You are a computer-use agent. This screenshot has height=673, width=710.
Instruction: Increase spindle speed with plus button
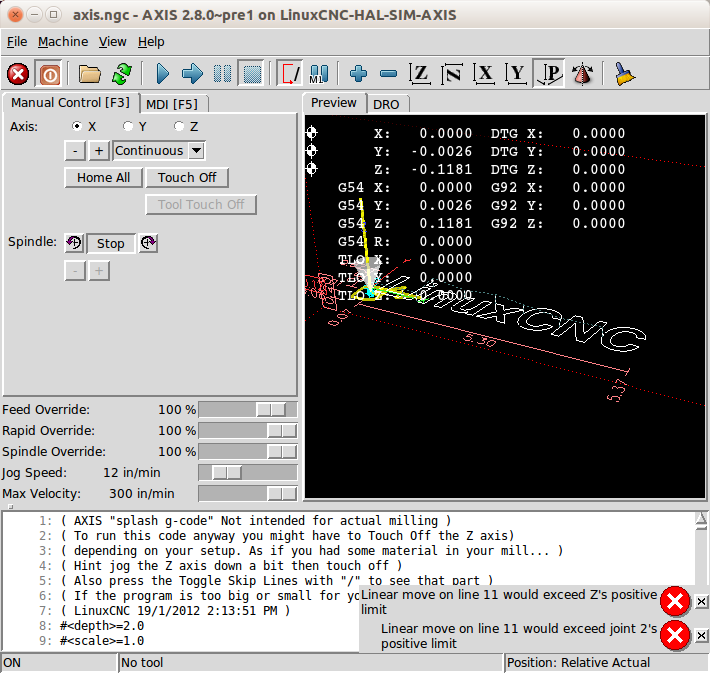[99, 271]
